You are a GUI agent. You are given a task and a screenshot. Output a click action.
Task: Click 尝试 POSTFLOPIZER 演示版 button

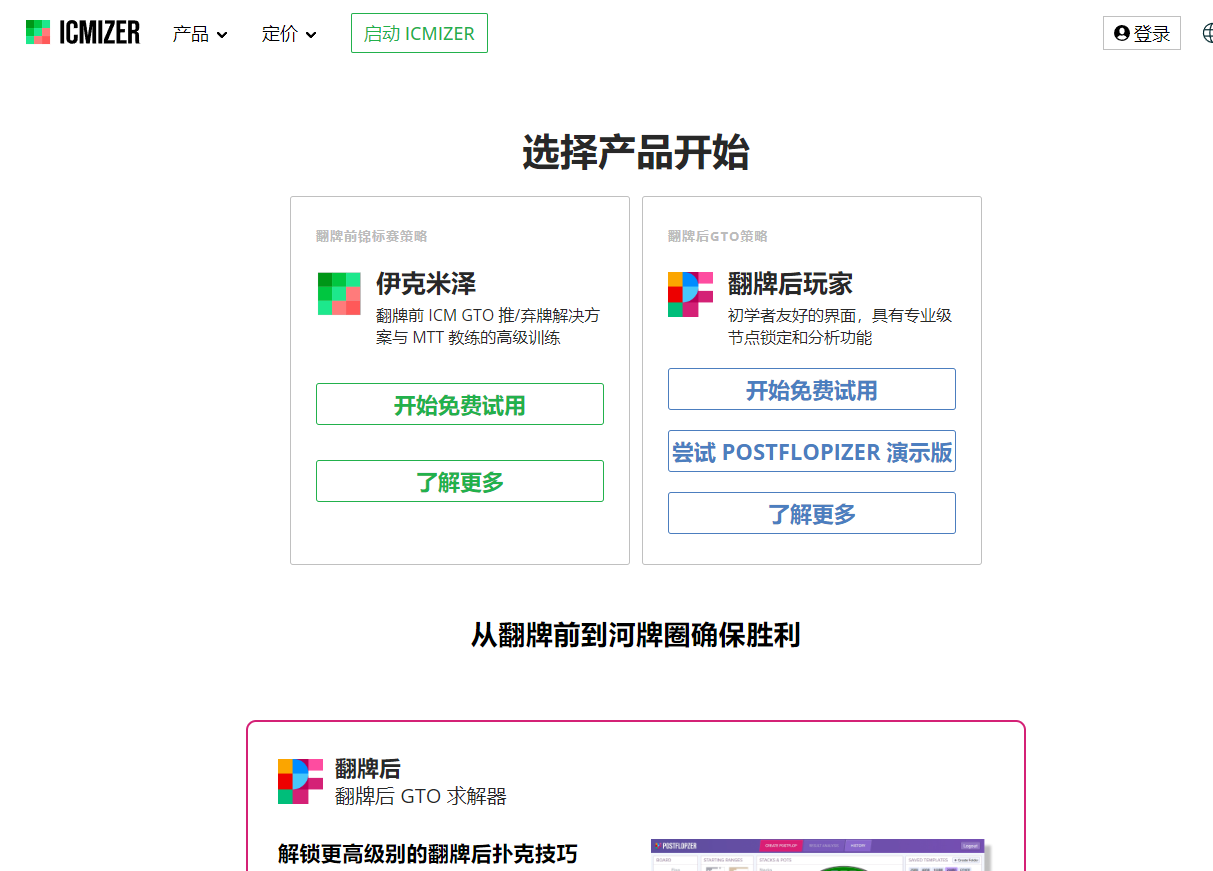point(812,451)
